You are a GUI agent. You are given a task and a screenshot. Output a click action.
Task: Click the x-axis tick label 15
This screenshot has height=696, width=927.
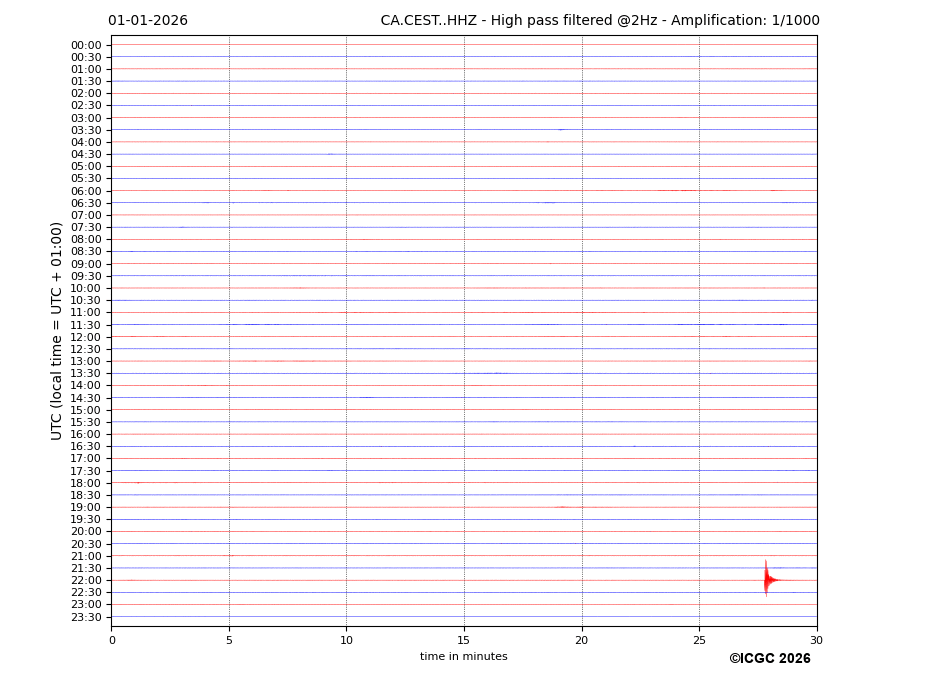(464, 640)
